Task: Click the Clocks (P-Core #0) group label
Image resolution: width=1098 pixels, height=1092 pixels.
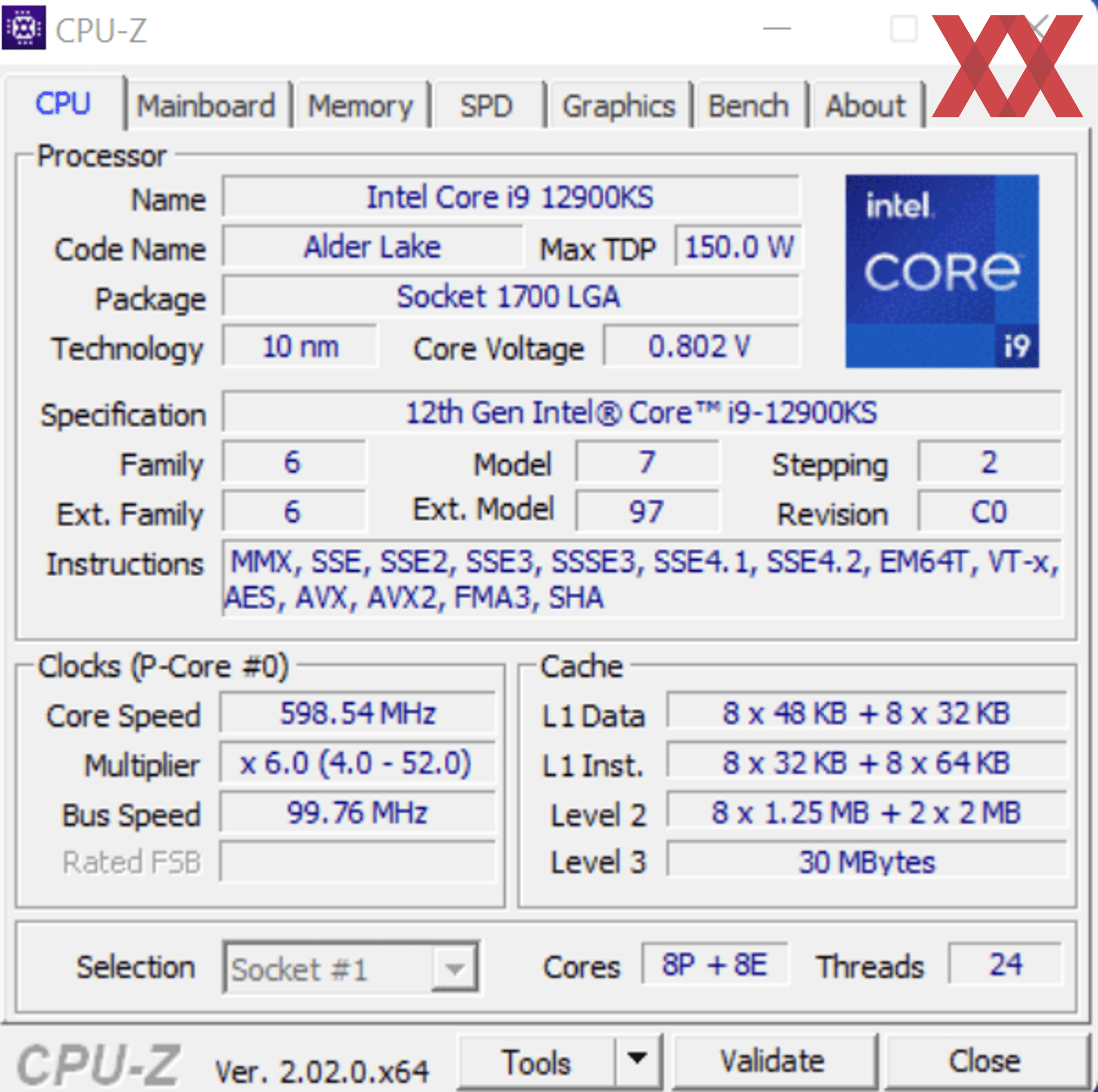Action: coord(164,667)
